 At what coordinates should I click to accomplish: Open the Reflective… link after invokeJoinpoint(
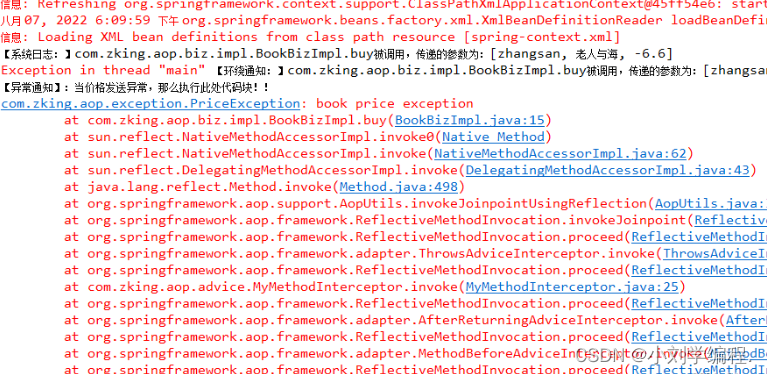click(x=731, y=220)
